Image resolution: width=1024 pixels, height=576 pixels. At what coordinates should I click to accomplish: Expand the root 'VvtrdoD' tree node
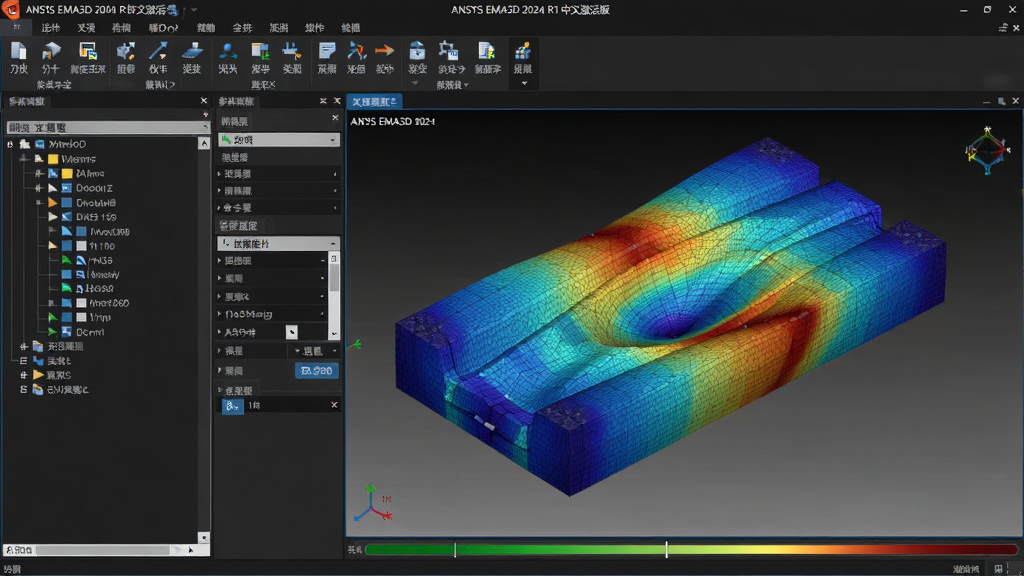[10, 144]
